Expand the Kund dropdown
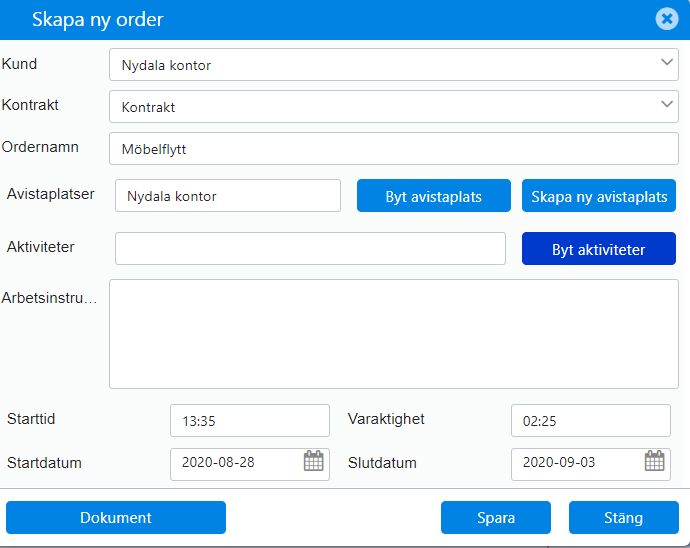This screenshot has height=548, width=690. click(x=667, y=63)
